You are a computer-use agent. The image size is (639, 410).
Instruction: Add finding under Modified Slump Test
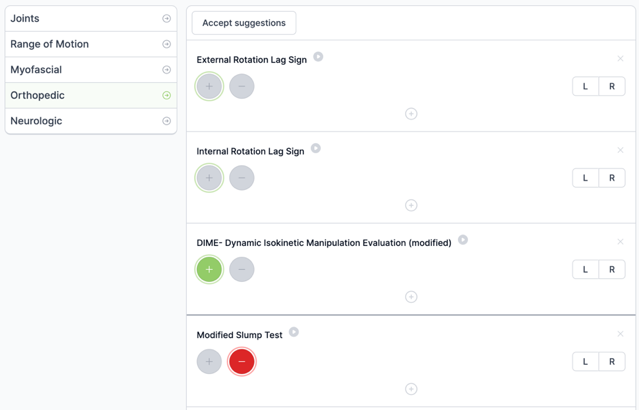411,389
